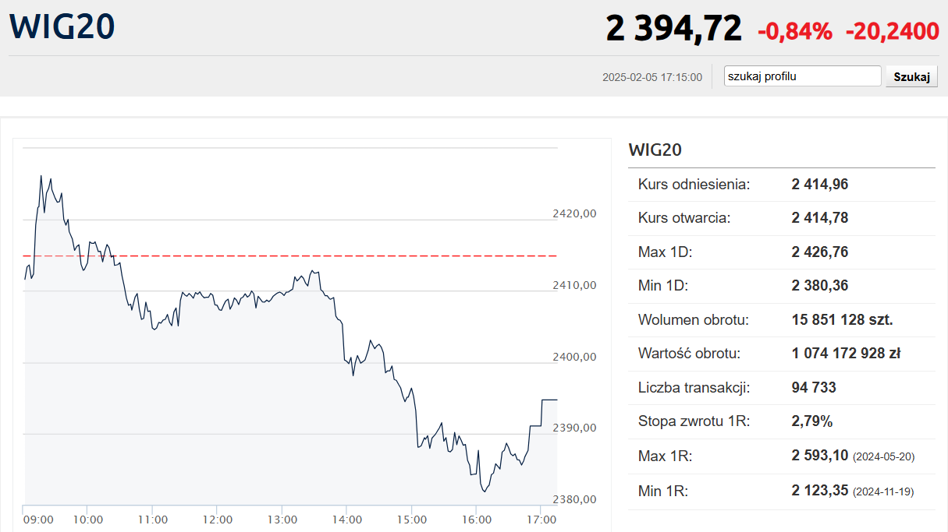Click the 'szukaj profilu' search field
This screenshot has width=948, height=532.
click(x=802, y=76)
